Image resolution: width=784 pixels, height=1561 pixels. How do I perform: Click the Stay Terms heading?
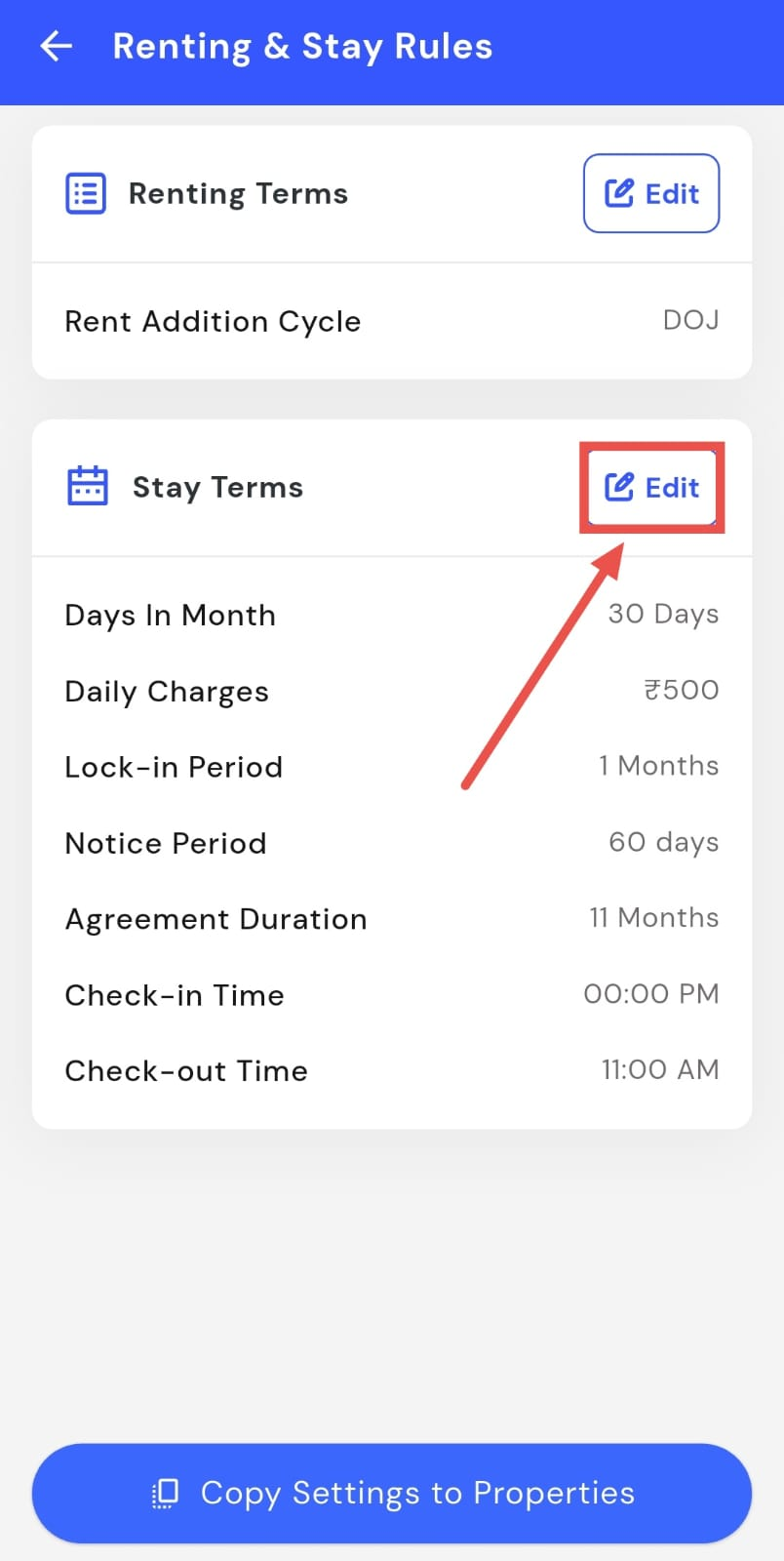tap(217, 487)
